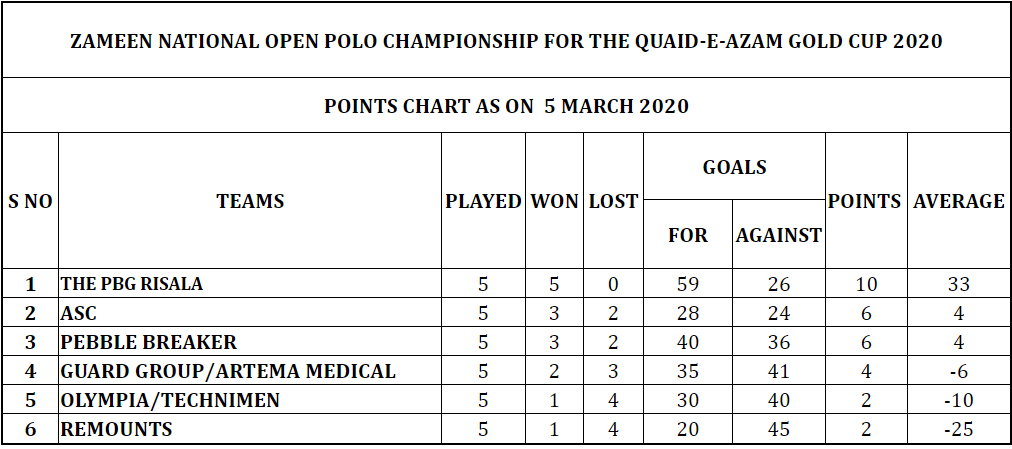The height and width of the screenshot is (449, 1012).
Task: Click the PLAYED column header
Action: pos(483,201)
